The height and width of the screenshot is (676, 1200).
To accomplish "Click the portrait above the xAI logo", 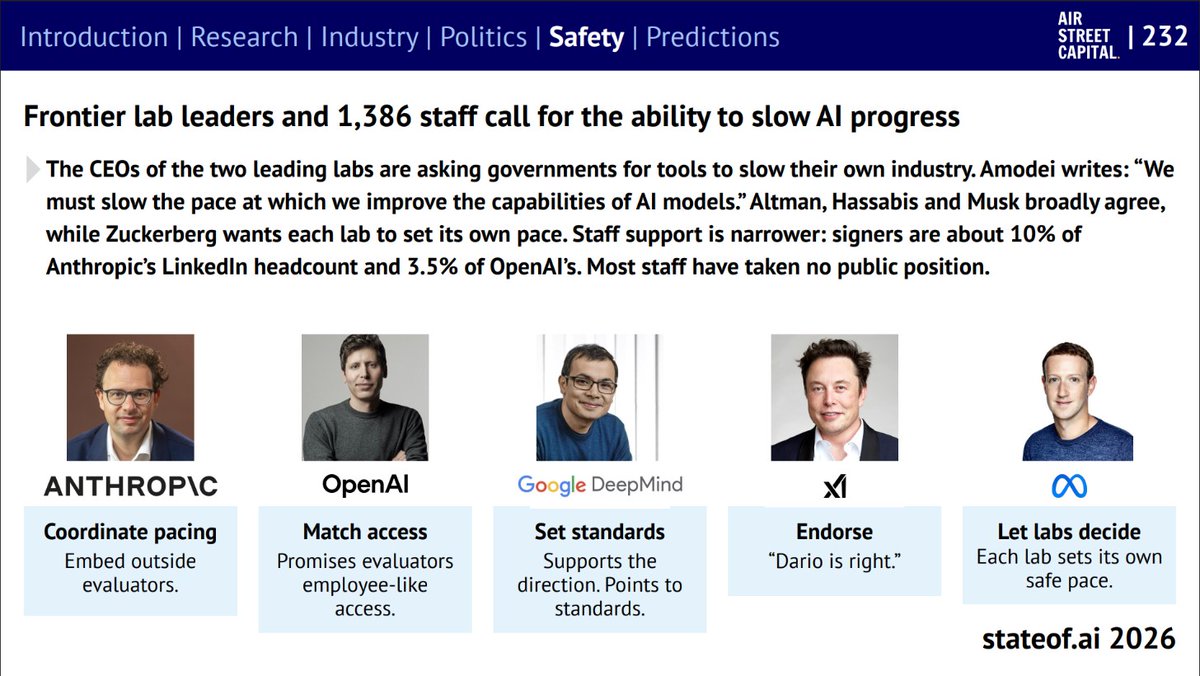I will coord(835,397).
